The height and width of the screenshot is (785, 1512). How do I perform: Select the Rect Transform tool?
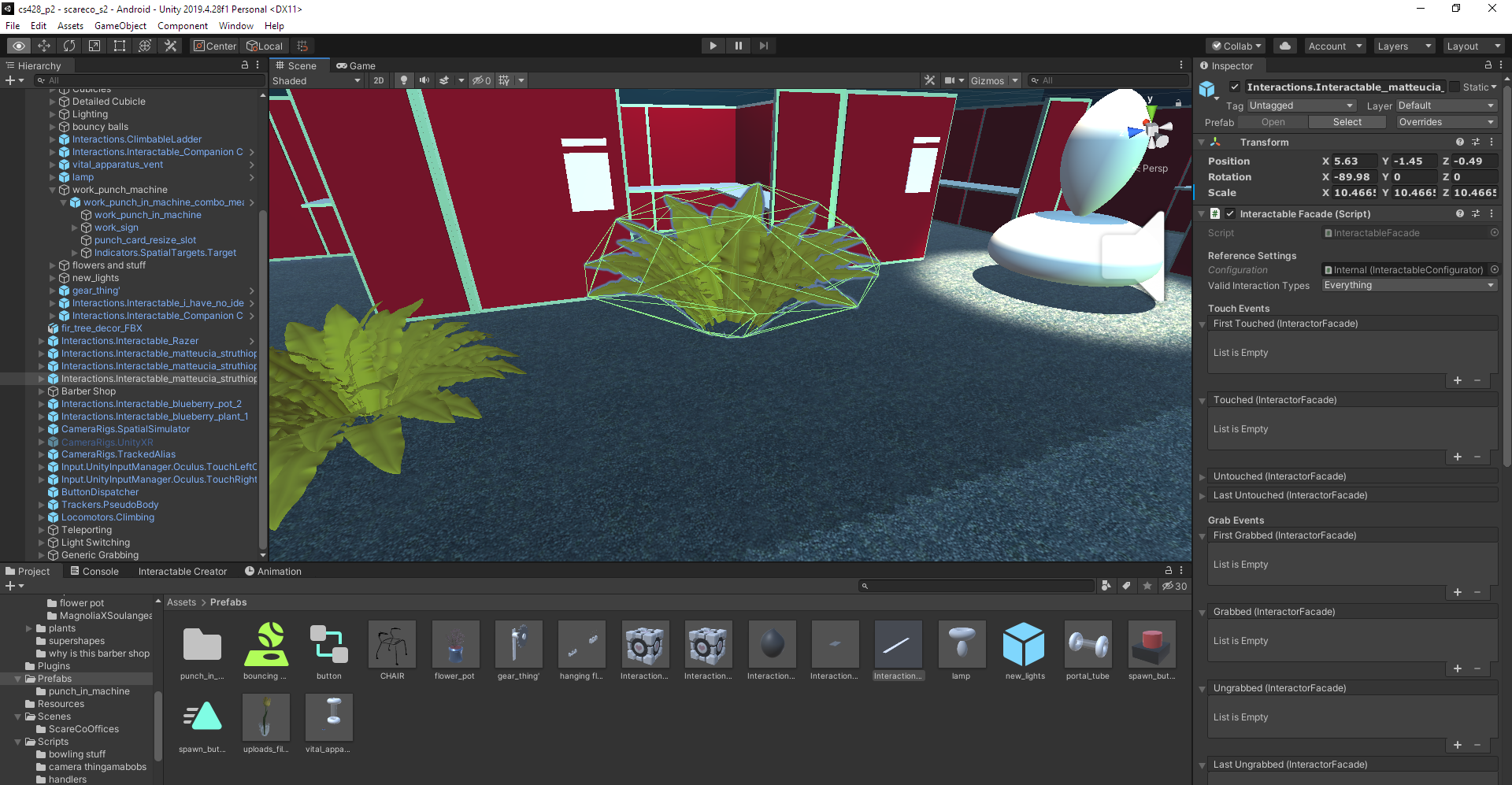tap(120, 46)
